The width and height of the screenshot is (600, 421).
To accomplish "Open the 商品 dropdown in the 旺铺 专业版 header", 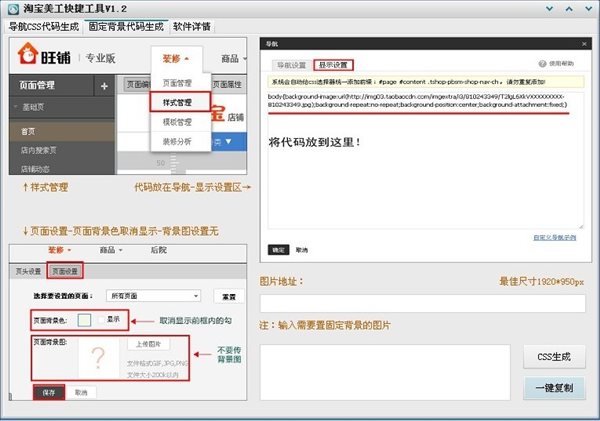I will [234, 59].
